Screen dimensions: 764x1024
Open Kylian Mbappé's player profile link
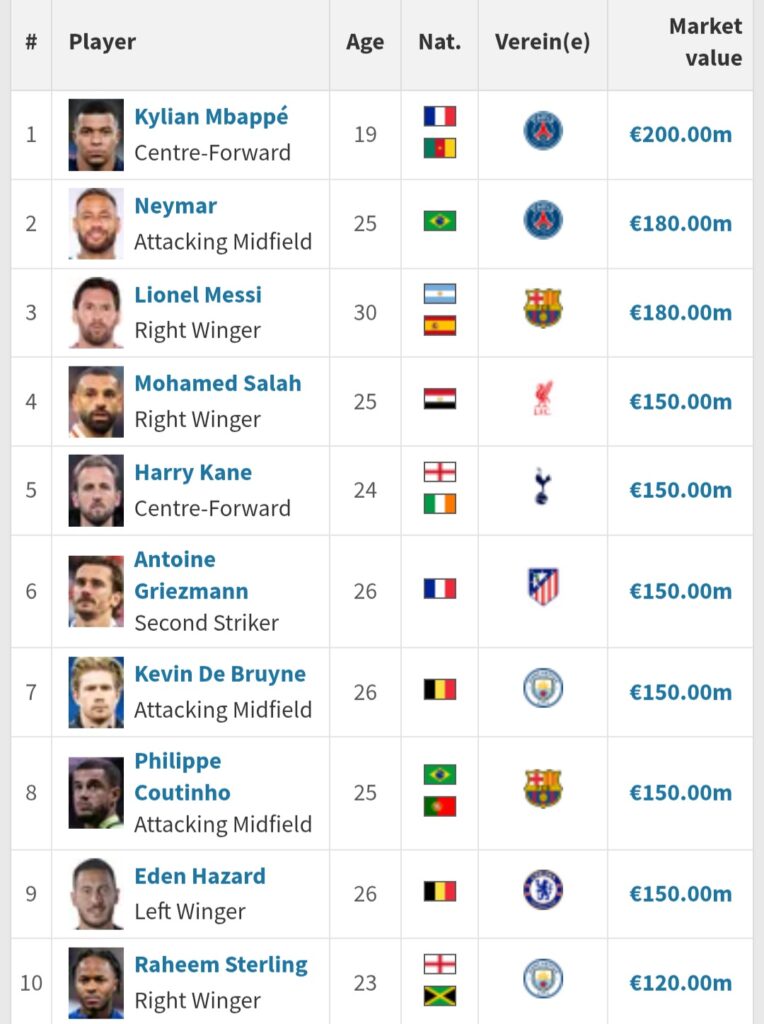coord(211,117)
